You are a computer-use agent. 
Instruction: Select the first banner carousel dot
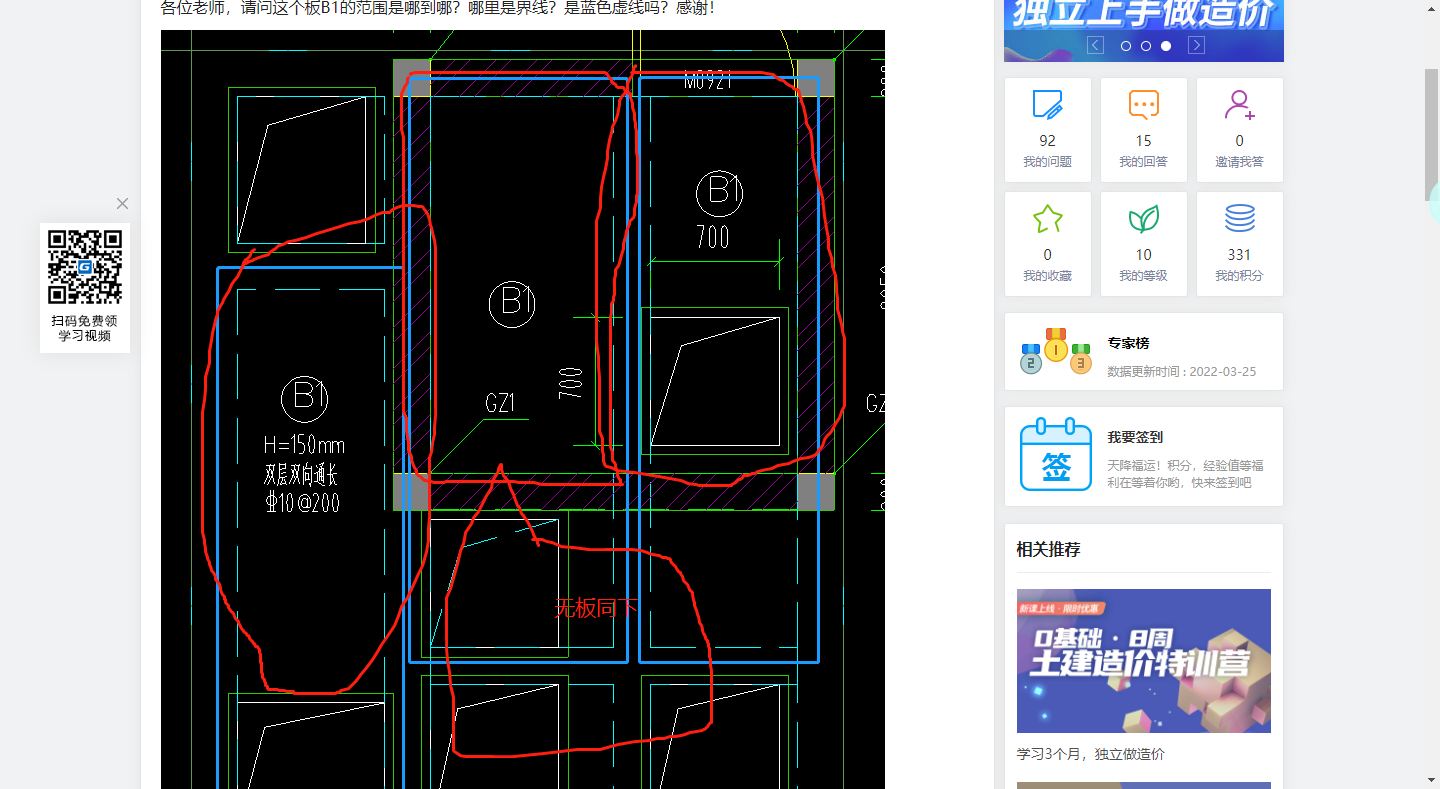(x=1126, y=46)
